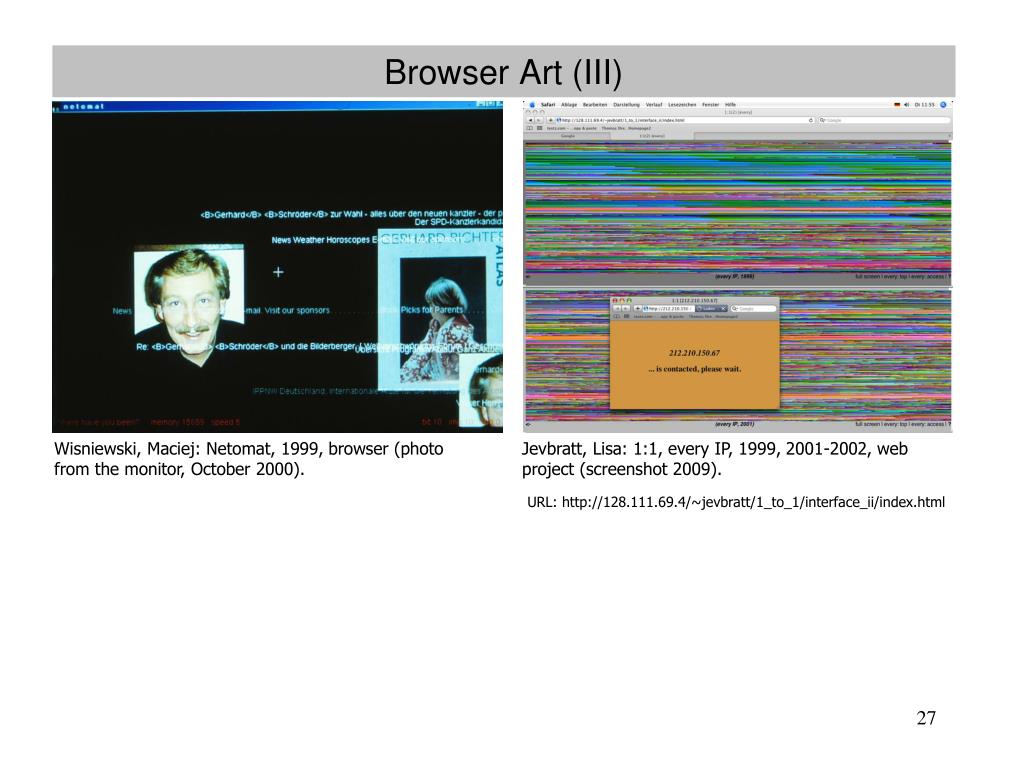
Task: Click the back arrow in the popup browser window
Action: pos(617,308)
